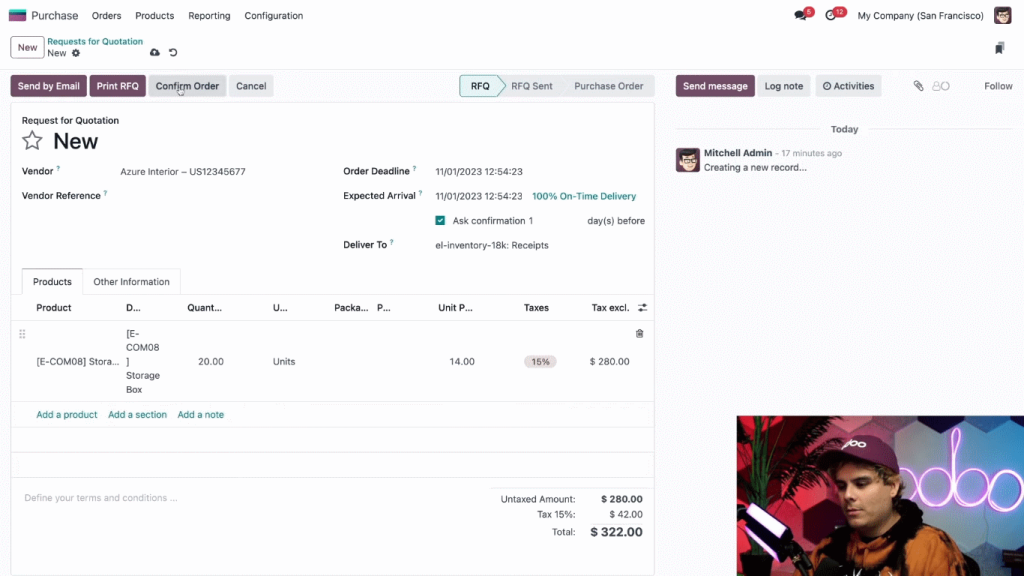
Task: Click the Confirm Order button
Action: click(x=187, y=86)
